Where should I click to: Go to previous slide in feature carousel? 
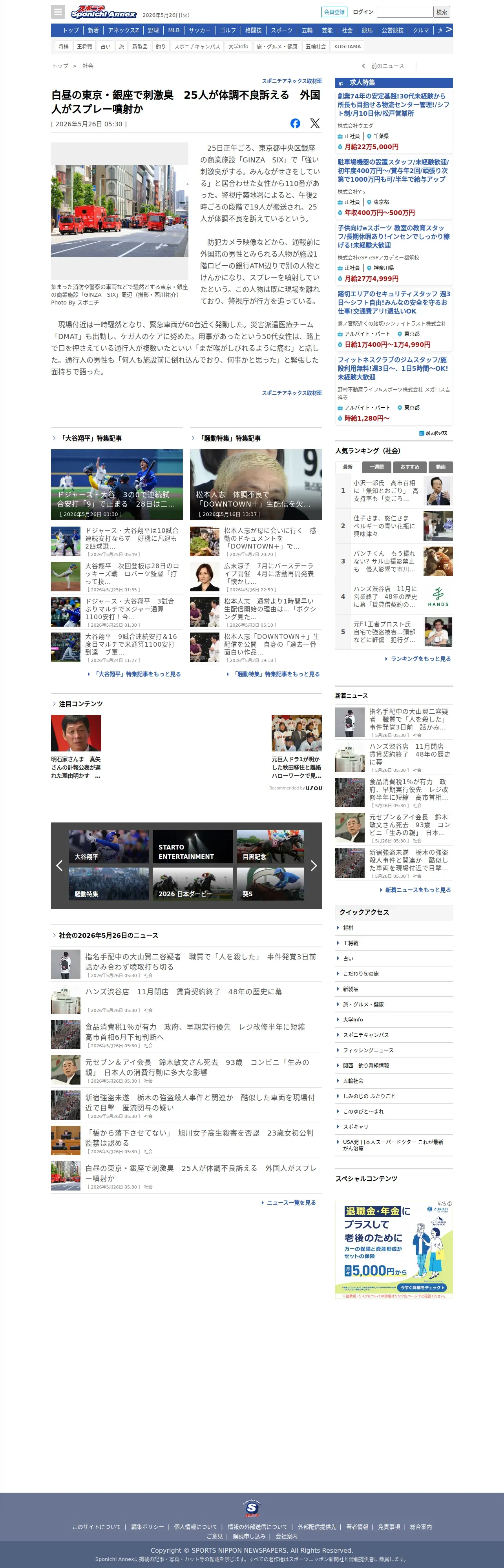[x=59, y=866]
